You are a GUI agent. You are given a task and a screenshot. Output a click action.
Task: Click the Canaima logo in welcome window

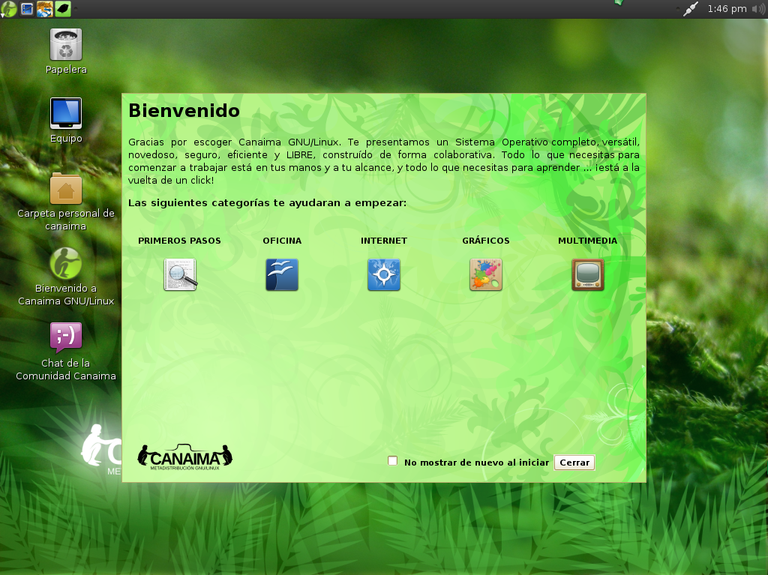coord(185,457)
